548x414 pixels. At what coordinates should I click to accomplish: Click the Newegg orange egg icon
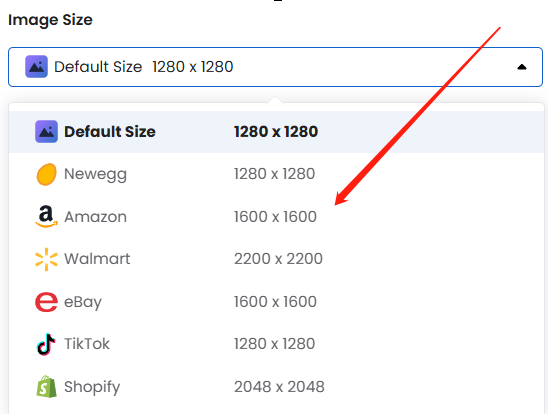pos(46,174)
